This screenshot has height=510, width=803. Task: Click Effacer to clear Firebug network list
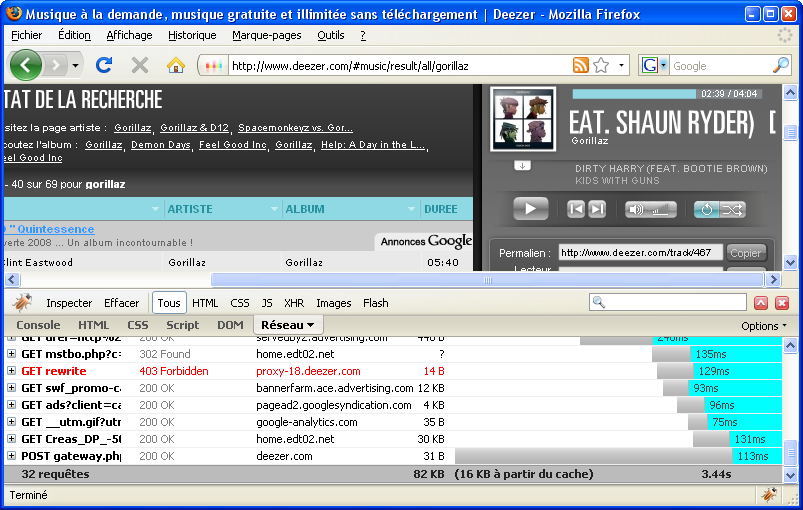point(121,303)
